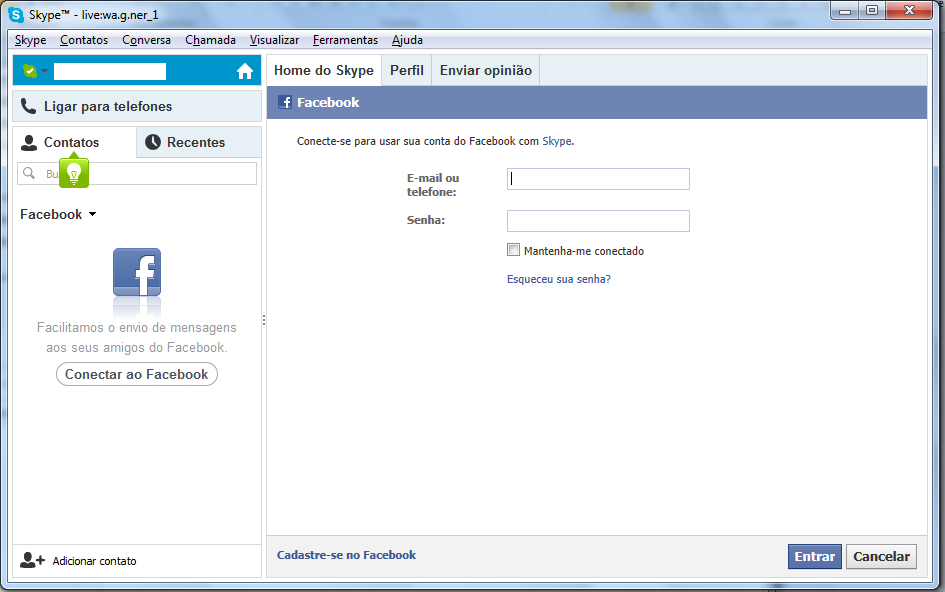Focus the Senha password field
Image resolution: width=945 pixels, height=592 pixels.
[598, 221]
